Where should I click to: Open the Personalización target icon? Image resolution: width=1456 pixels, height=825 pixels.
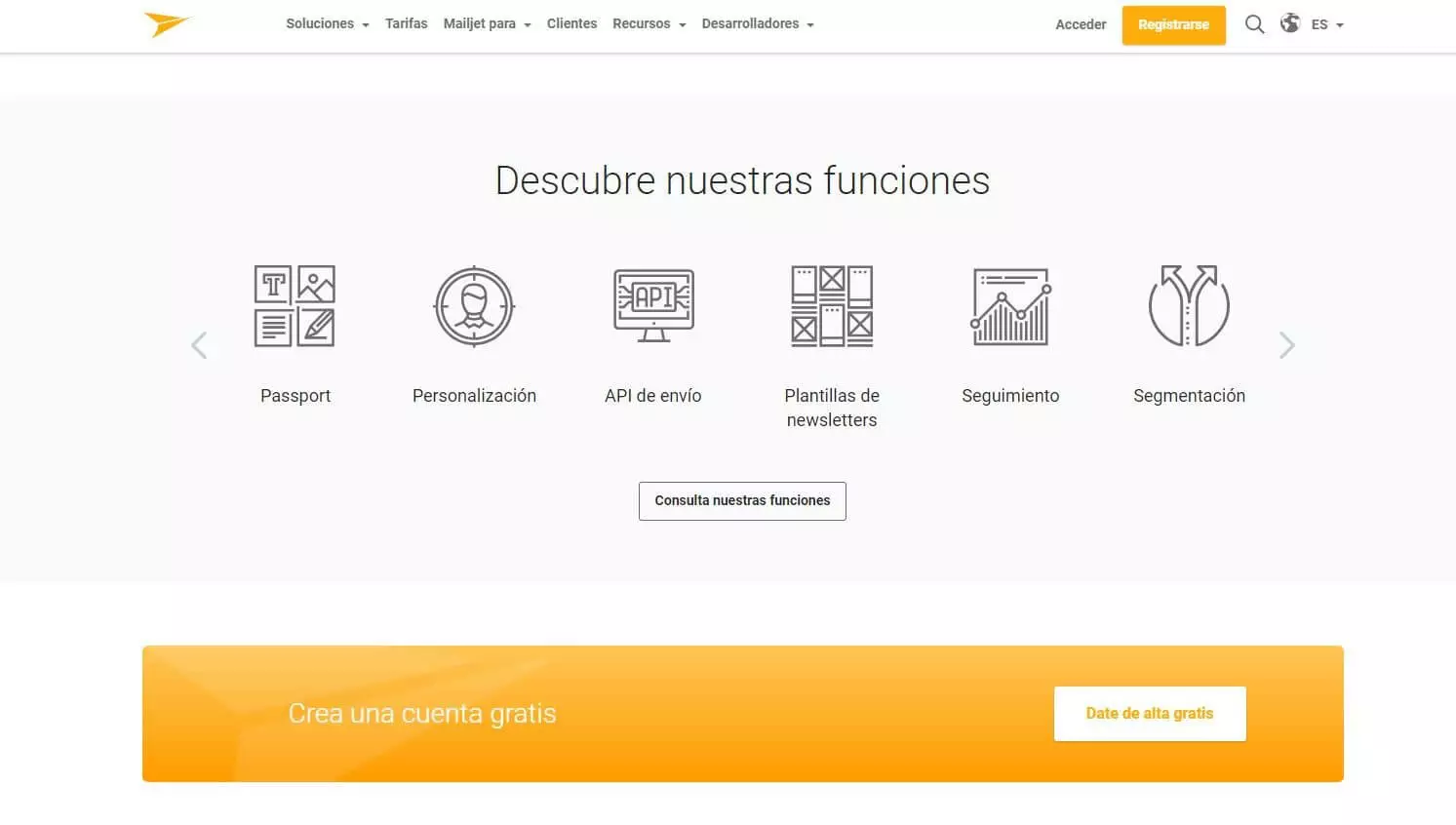474,306
